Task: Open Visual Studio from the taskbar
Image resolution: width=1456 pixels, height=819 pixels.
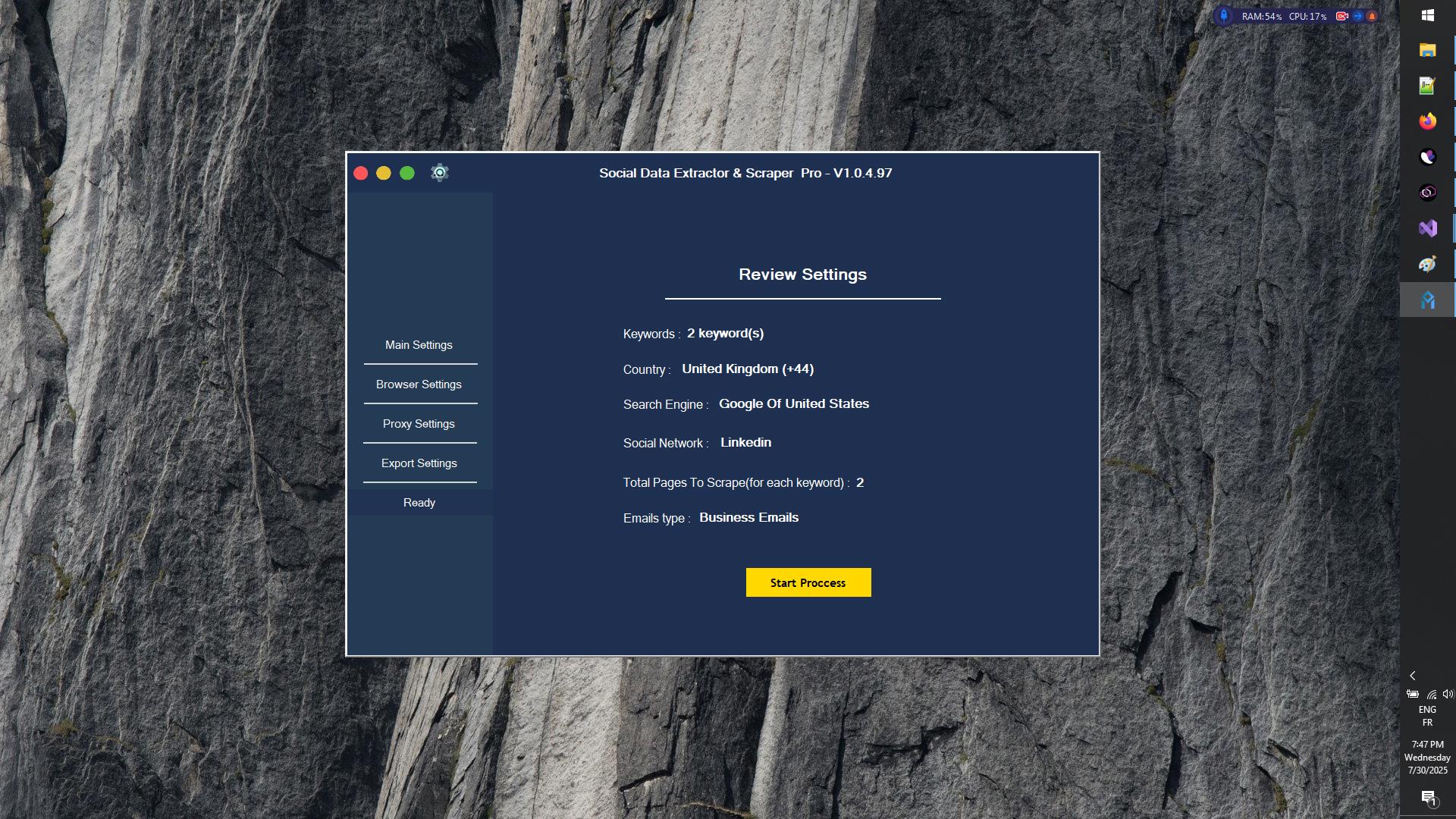Action: tap(1427, 228)
